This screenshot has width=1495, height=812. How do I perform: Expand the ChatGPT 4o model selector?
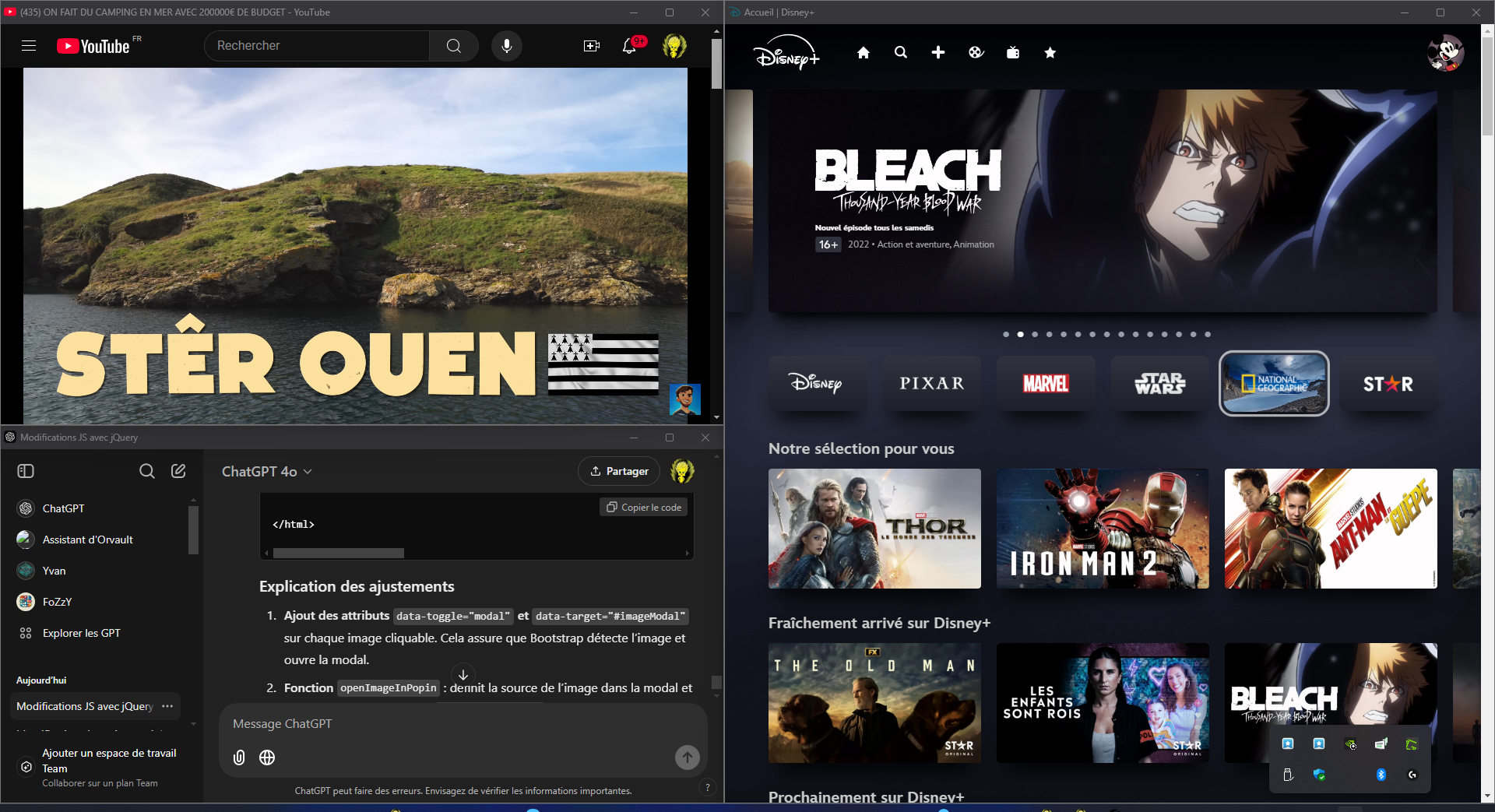(266, 472)
